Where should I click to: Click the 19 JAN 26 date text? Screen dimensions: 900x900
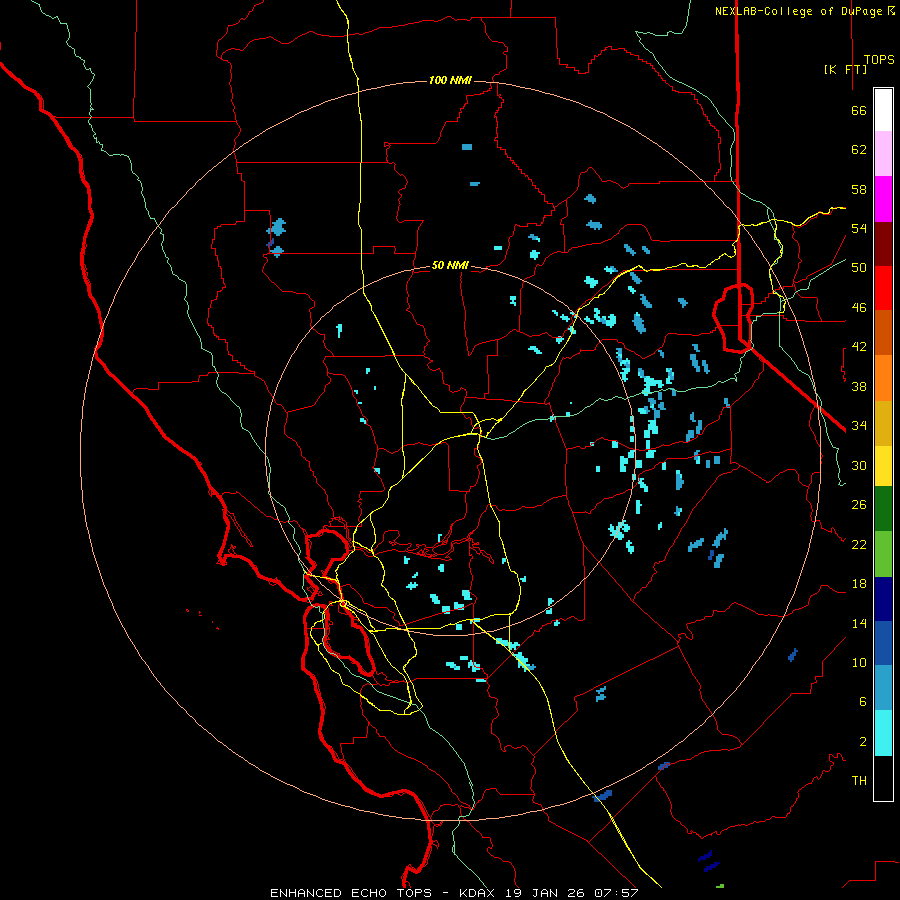pyautogui.click(x=545, y=893)
